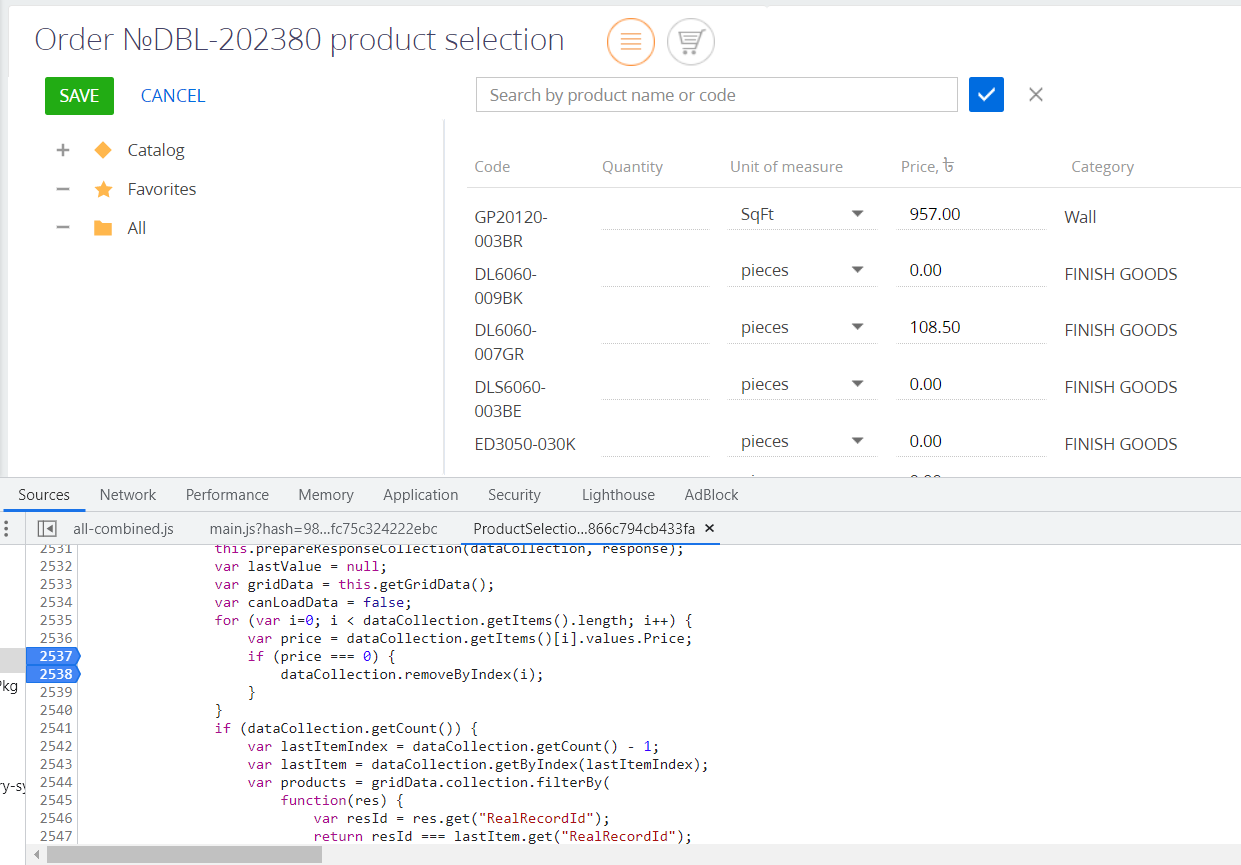Edit price field for DL6060-009BK

point(971,270)
